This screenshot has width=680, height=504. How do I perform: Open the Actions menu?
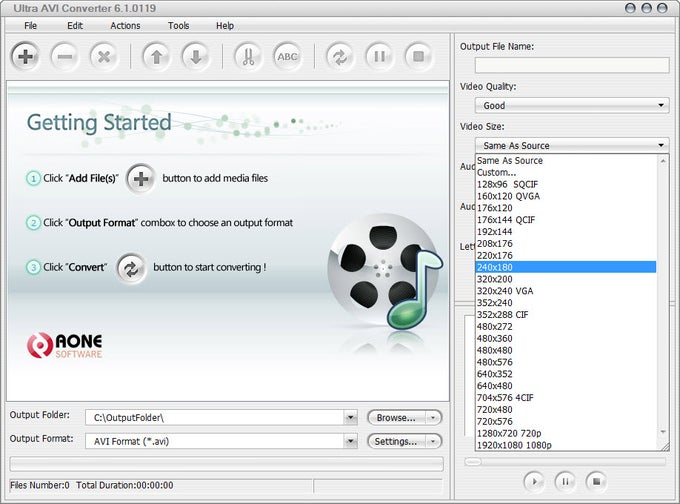125,26
